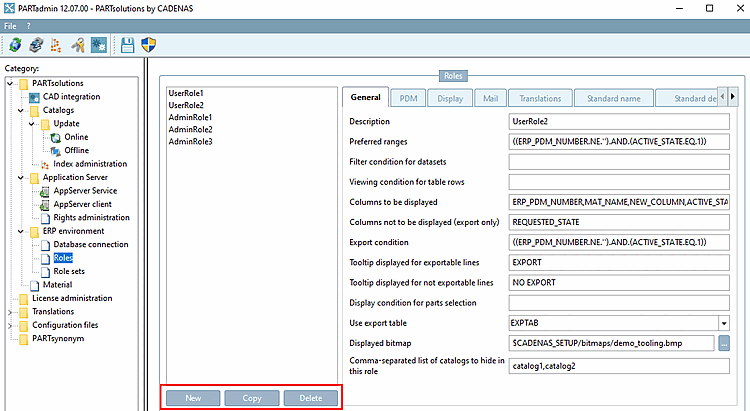Click the Filter condition for datasets field
750x411 pixels.
(x=619, y=162)
